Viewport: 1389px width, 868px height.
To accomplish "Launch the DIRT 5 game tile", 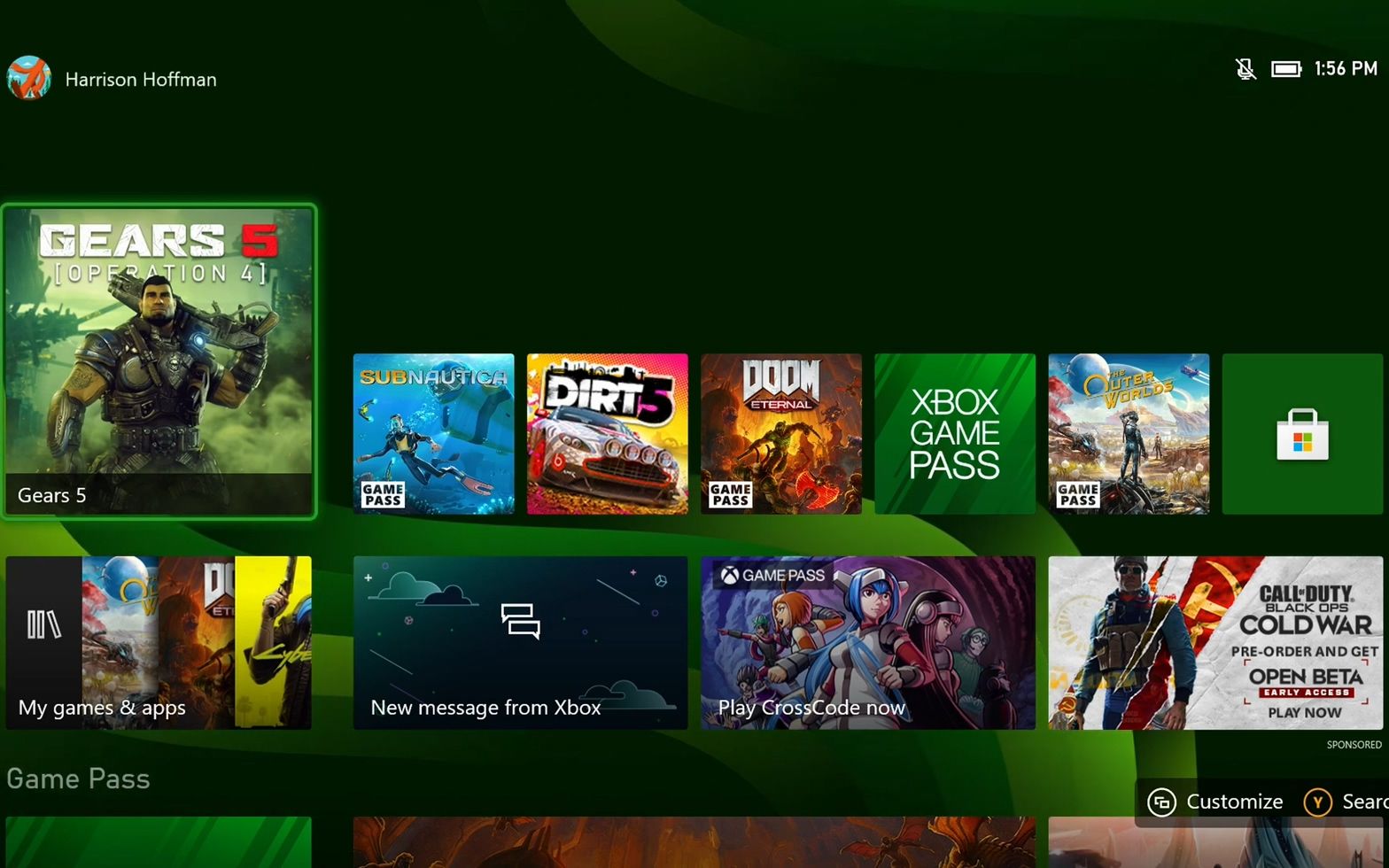I will pos(607,434).
